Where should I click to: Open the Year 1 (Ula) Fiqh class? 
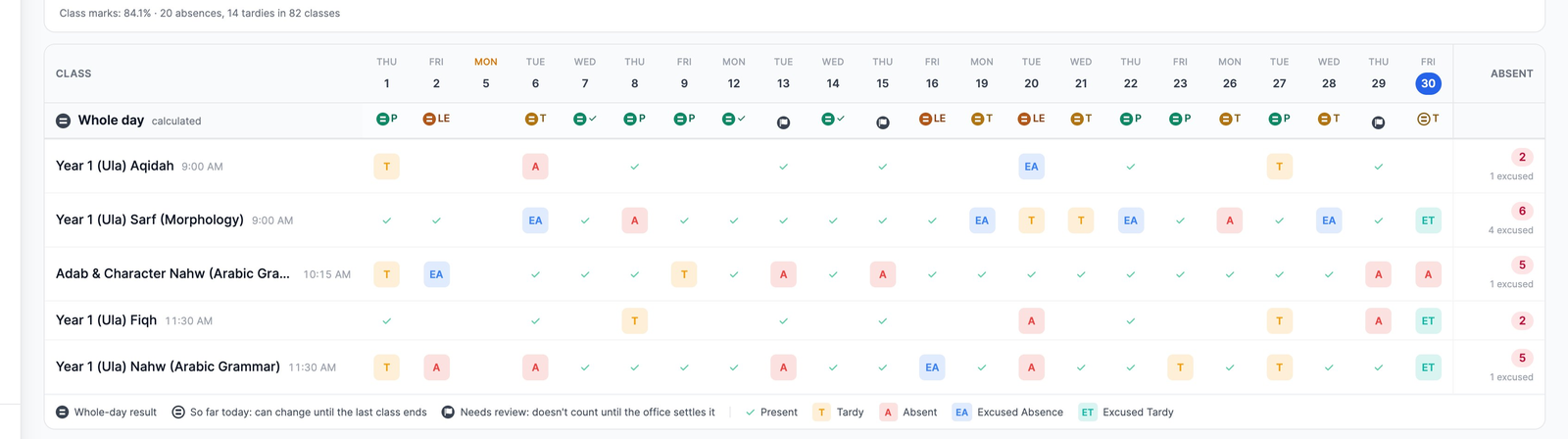(106, 319)
